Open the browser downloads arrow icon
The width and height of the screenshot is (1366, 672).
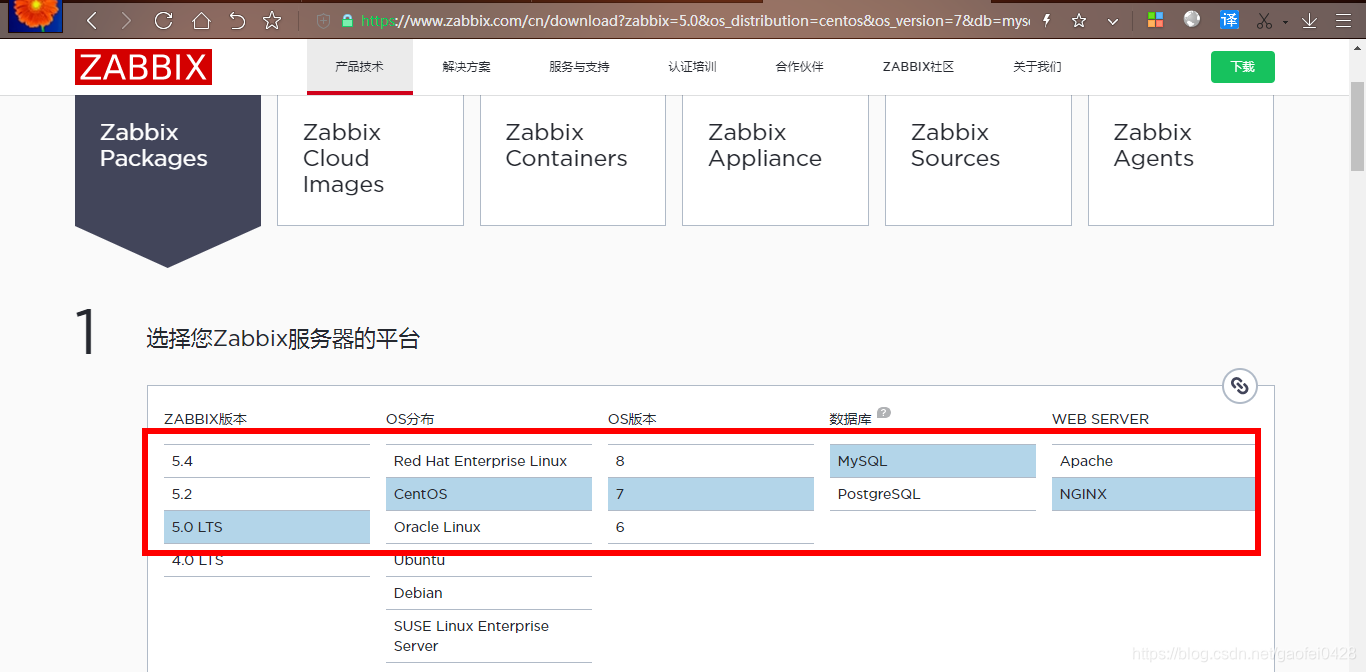[1309, 20]
